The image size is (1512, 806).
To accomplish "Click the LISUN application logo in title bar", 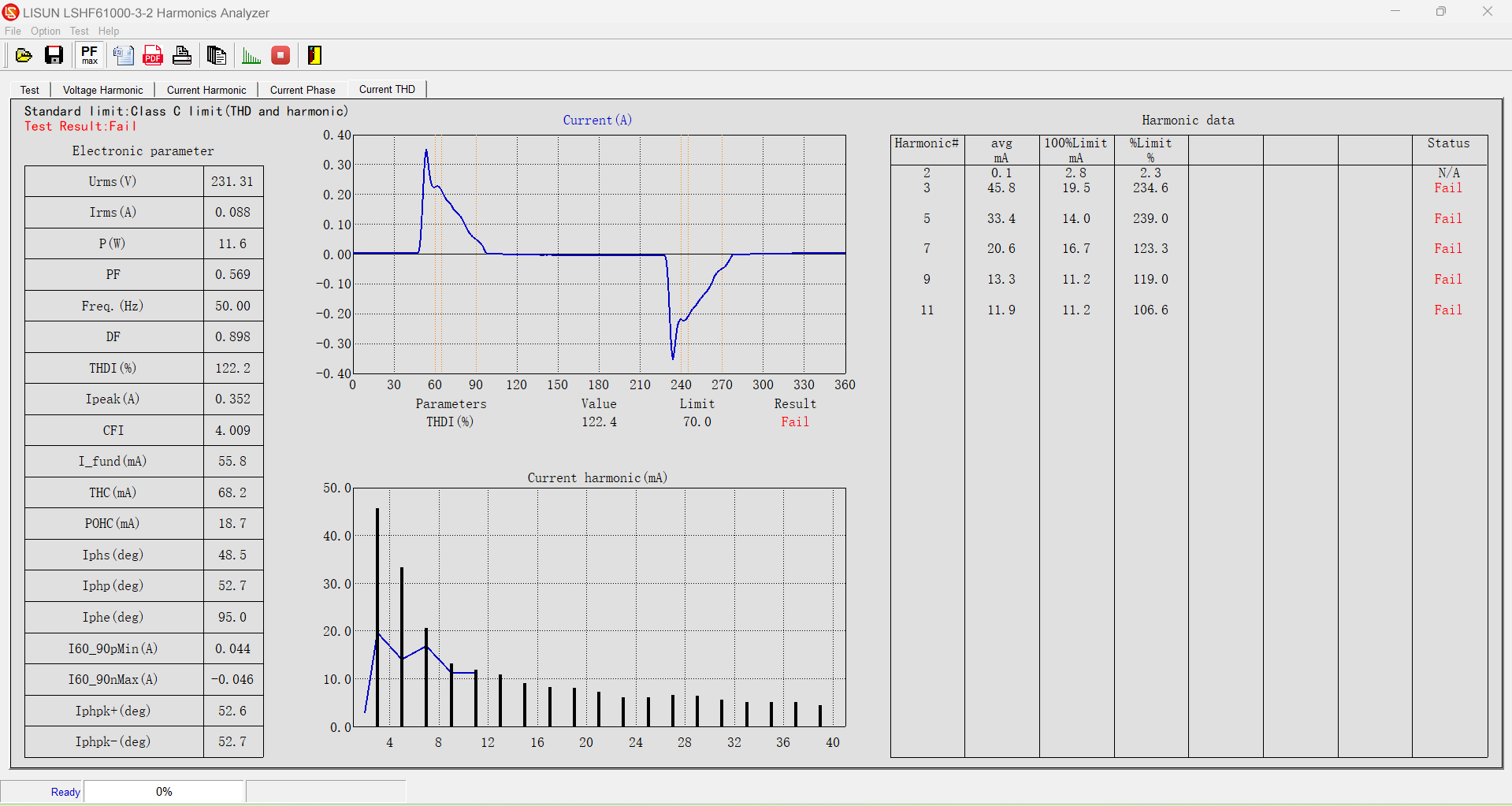I will [11, 13].
